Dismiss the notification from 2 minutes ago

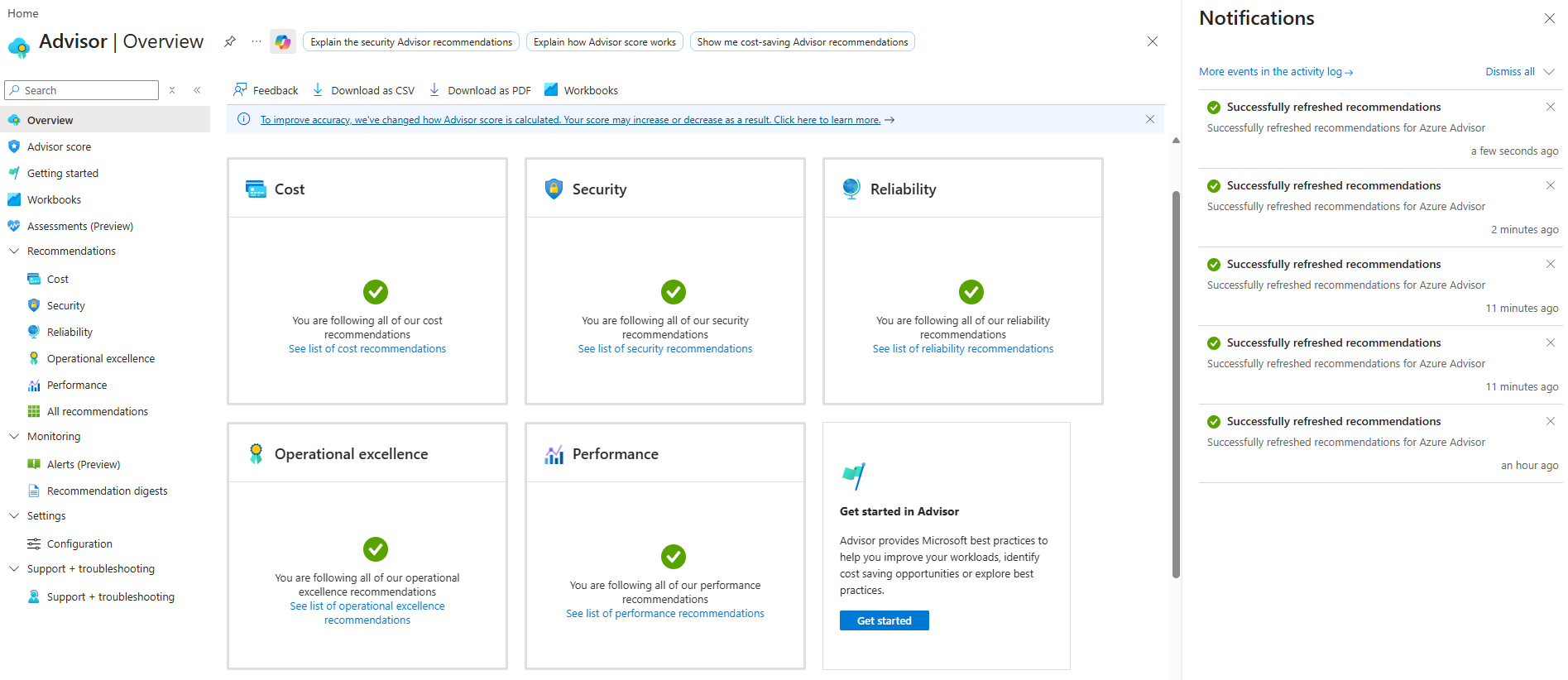[x=1551, y=185]
